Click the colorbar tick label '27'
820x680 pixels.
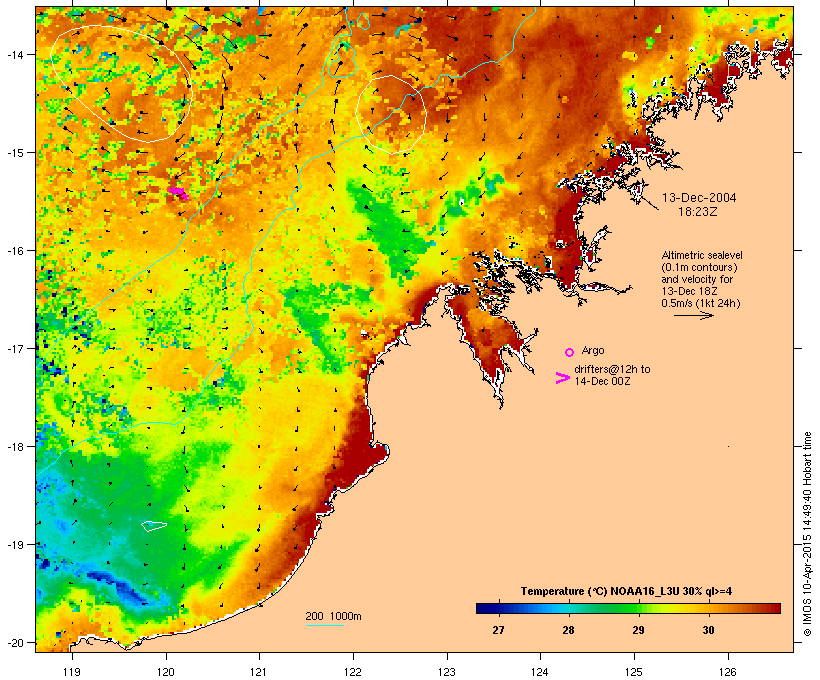pyautogui.click(x=498, y=630)
